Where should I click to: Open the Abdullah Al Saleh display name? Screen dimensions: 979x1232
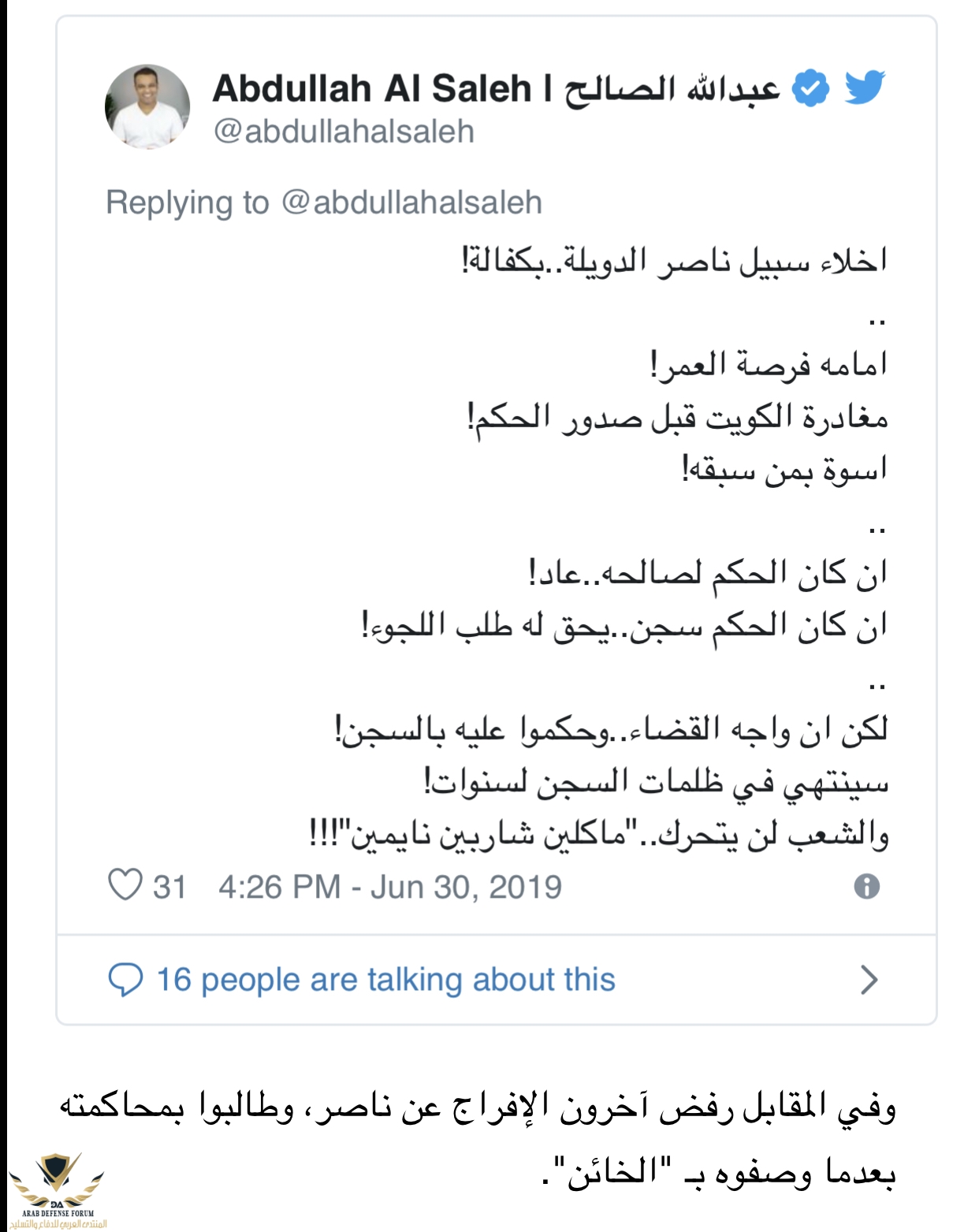372,88
